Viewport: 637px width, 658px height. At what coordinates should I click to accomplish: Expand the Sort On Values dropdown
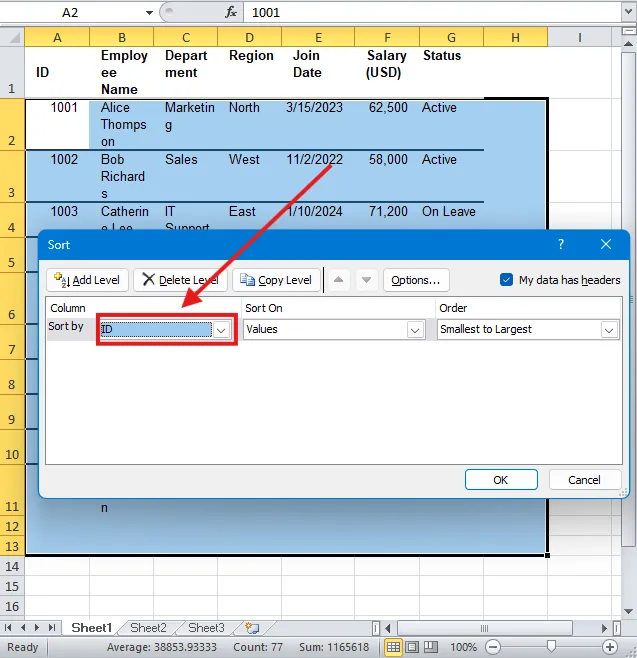415,329
